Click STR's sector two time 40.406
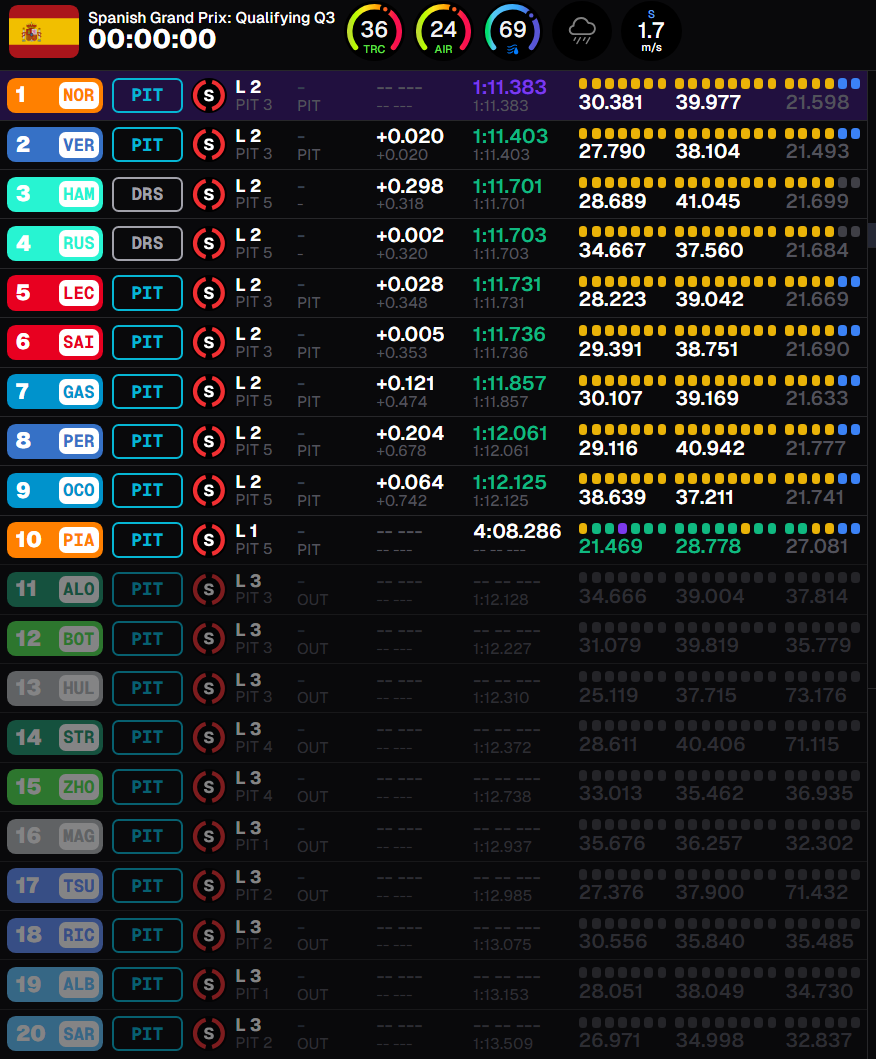Image resolution: width=876 pixels, height=1059 pixels. click(711, 744)
